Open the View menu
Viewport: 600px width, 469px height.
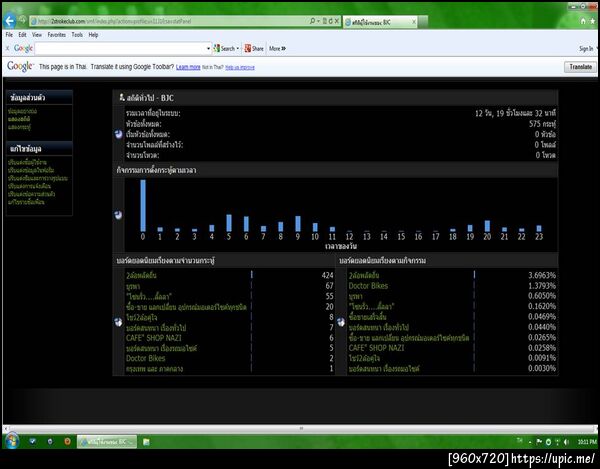coord(37,35)
